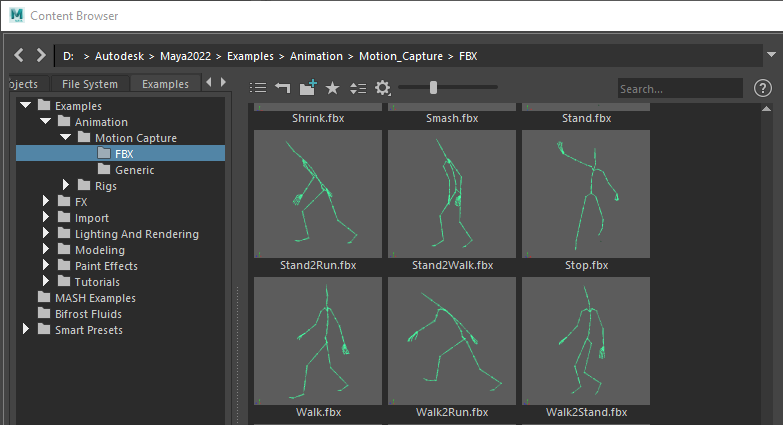Select the Walk.fbx thumbnail

tap(318, 341)
